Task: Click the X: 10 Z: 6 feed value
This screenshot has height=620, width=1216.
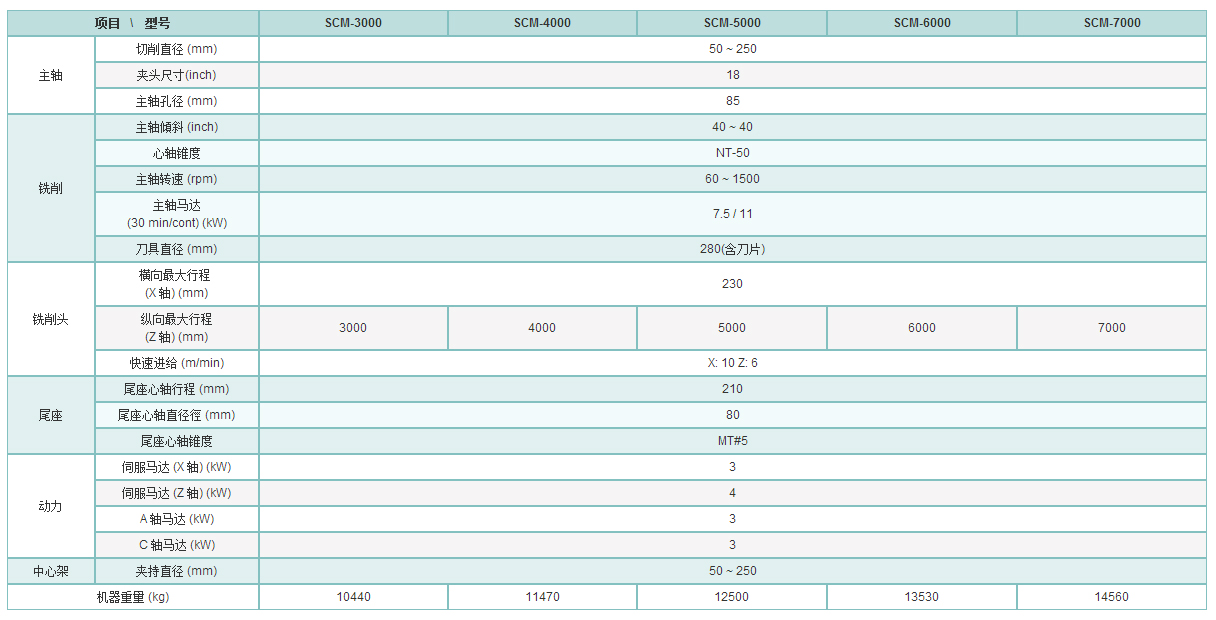Action: [732, 363]
